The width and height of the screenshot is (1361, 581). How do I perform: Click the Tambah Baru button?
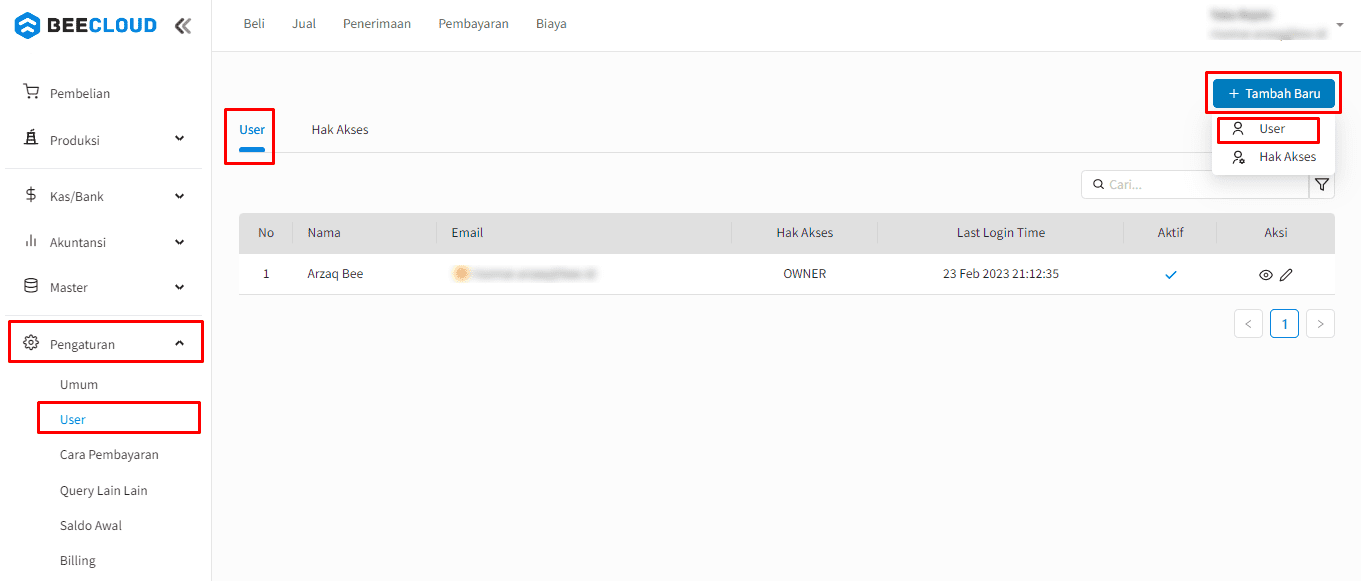point(1274,93)
